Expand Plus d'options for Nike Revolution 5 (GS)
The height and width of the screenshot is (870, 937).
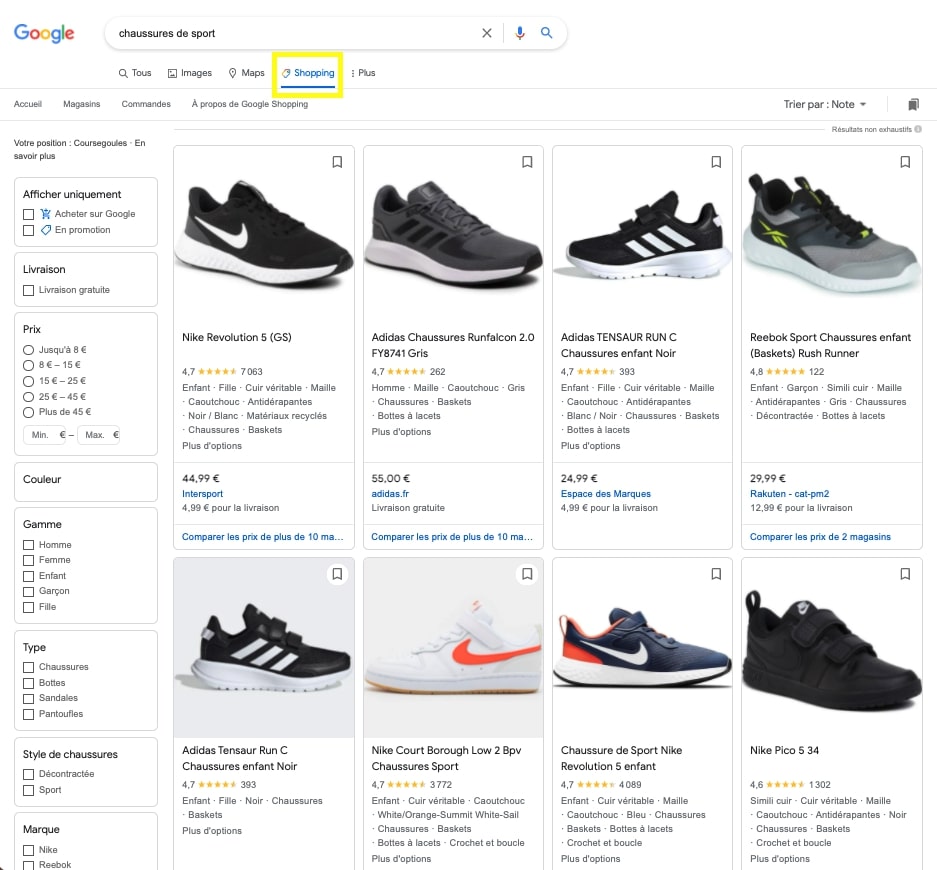coord(212,446)
